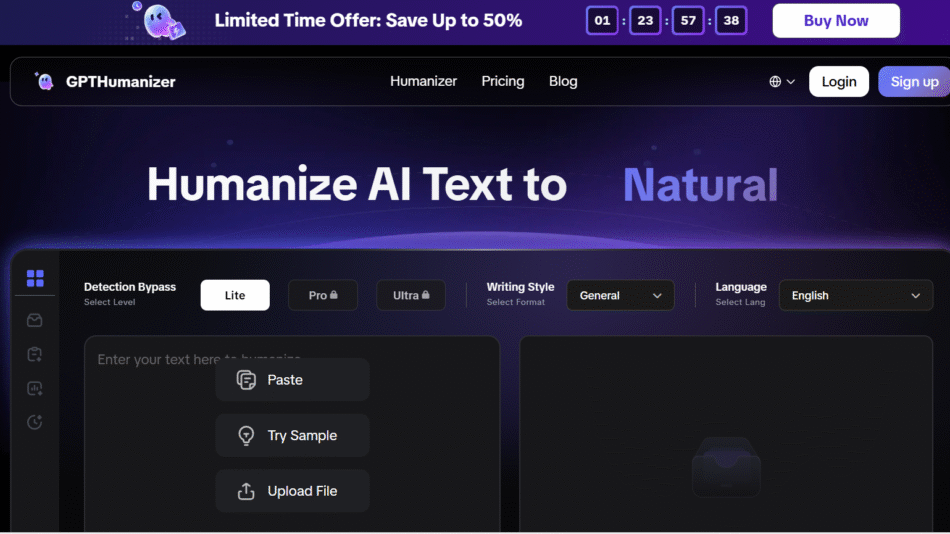Select the Lite detection bypass level
The width and height of the screenshot is (950, 534).
click(235, 295)
